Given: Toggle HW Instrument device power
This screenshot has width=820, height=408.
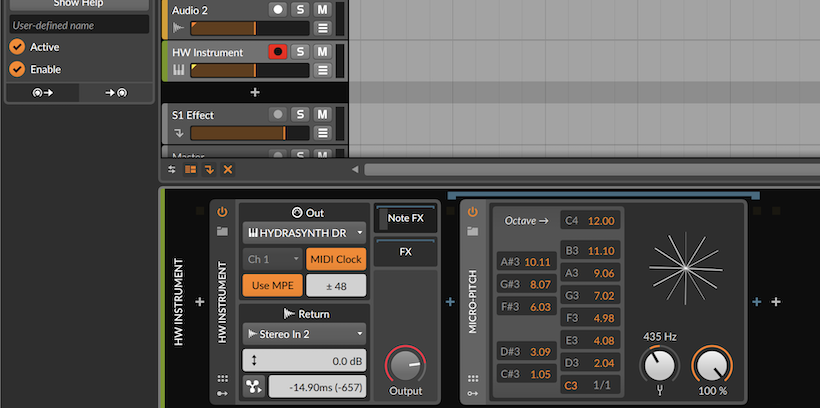Looking at the screenshot, I should (x=222, y=212).
